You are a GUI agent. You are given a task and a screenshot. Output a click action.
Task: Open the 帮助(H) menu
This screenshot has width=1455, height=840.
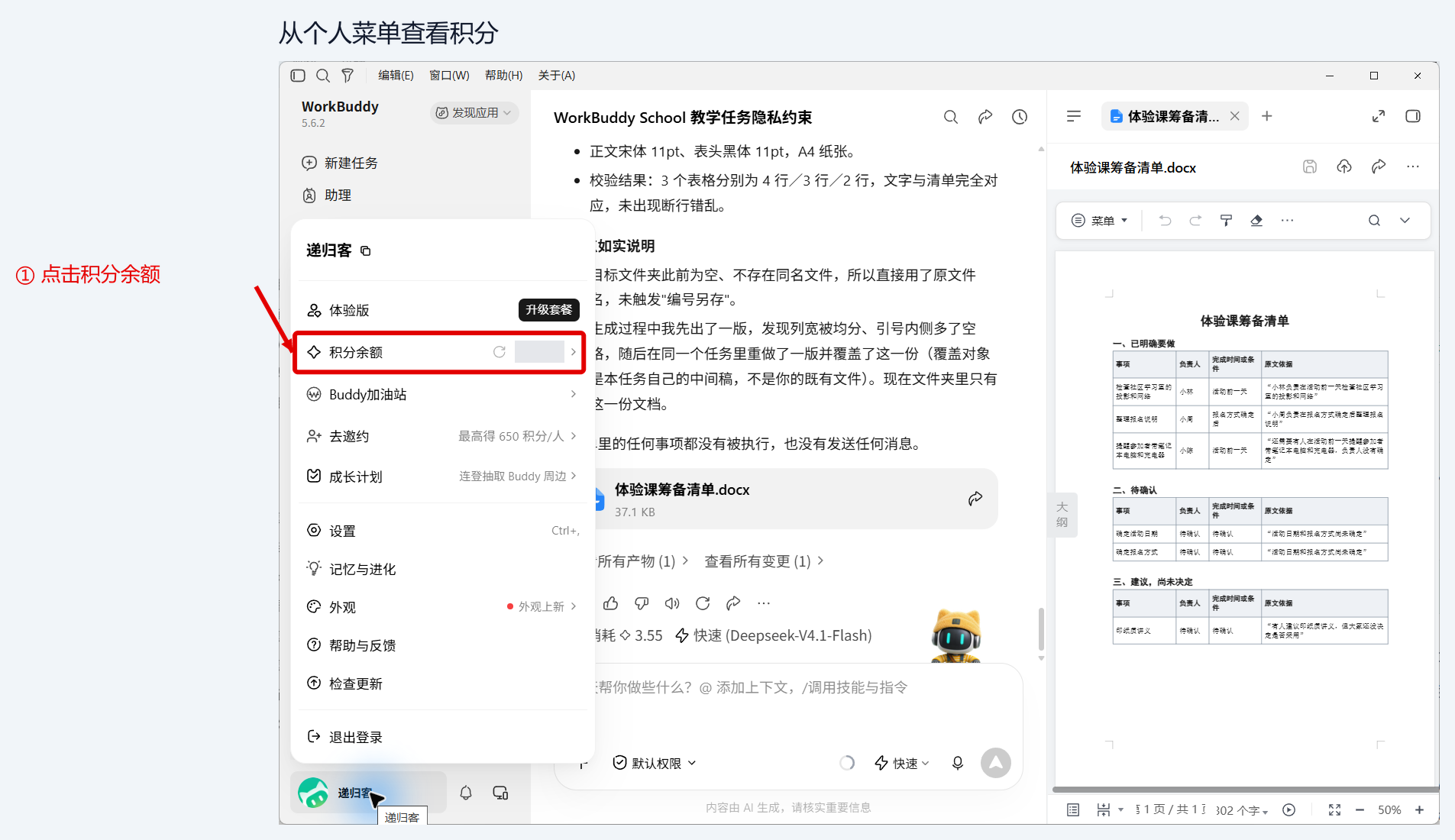pyautogui.click(x=504, y=76)
